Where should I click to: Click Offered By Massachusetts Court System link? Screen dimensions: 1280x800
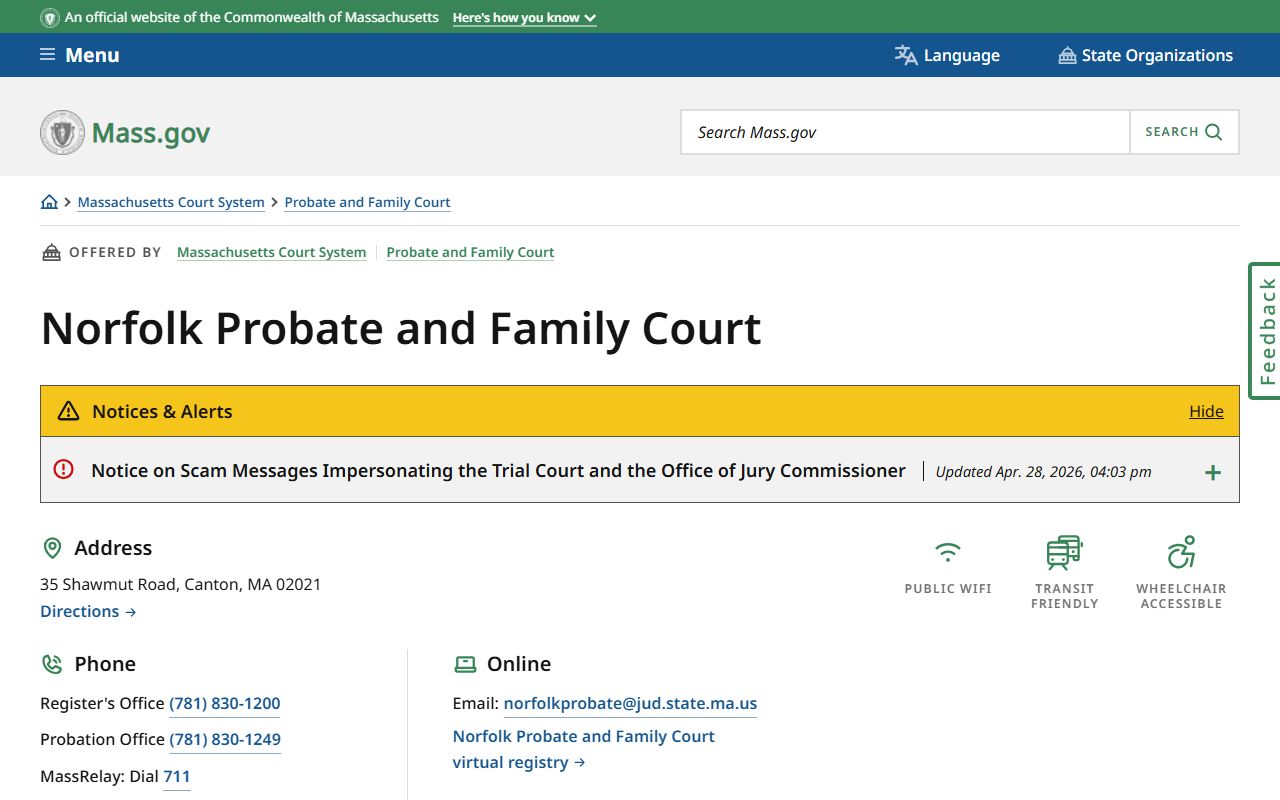pyautogui.click(x=271, y=252)
